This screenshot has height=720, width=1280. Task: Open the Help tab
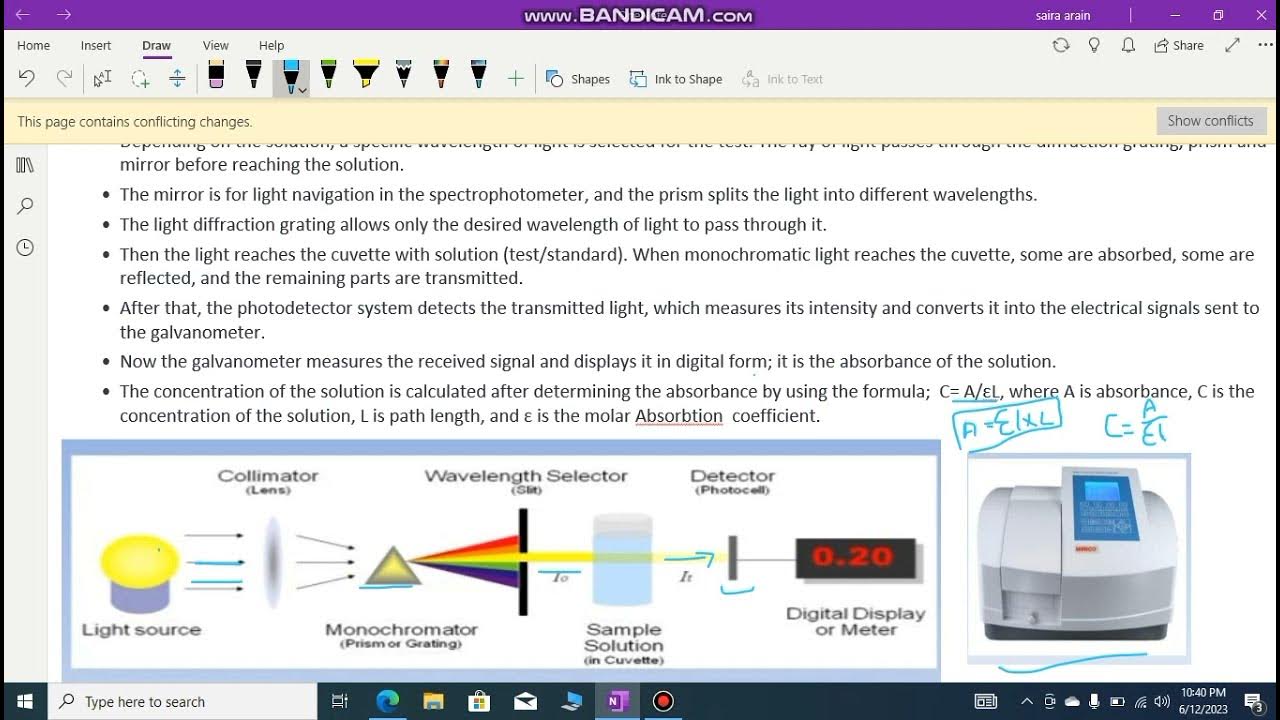coord(271,45)
